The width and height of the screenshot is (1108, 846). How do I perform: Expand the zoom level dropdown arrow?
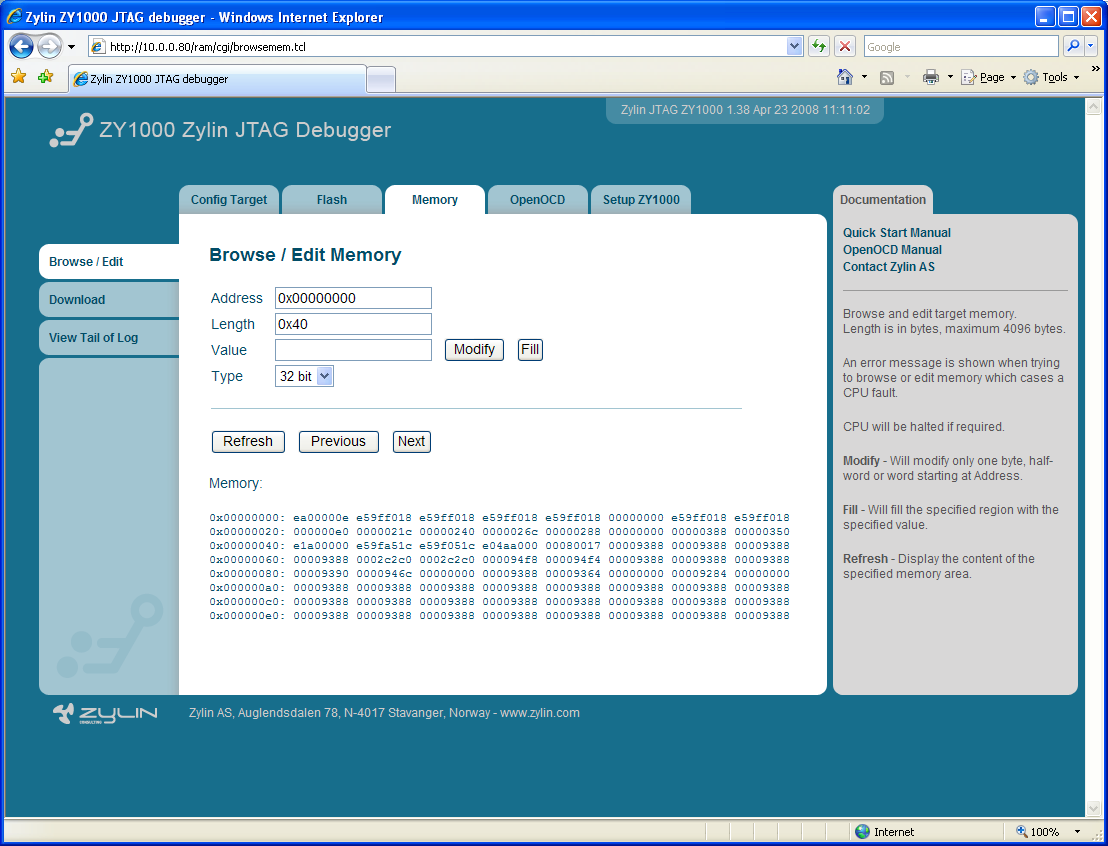1077,832
